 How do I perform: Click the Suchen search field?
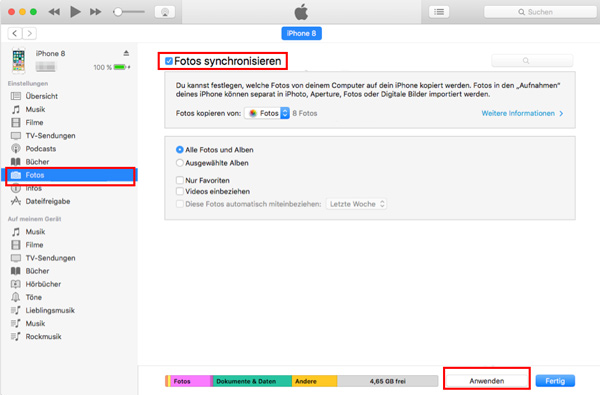(x=540, y=12)
